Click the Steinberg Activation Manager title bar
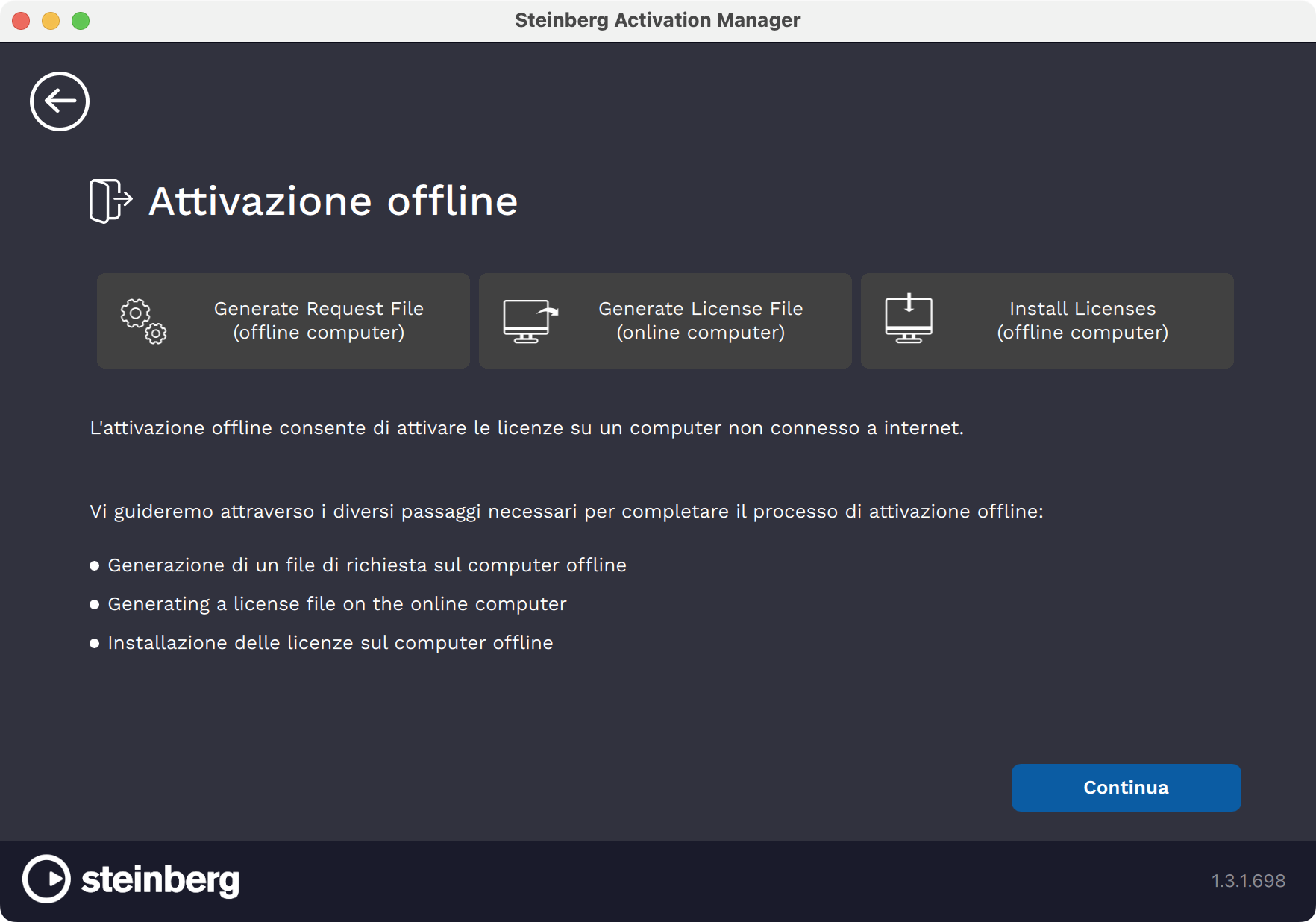The image size is (1316, 922). pyautogui.click(x=657, y=20)
